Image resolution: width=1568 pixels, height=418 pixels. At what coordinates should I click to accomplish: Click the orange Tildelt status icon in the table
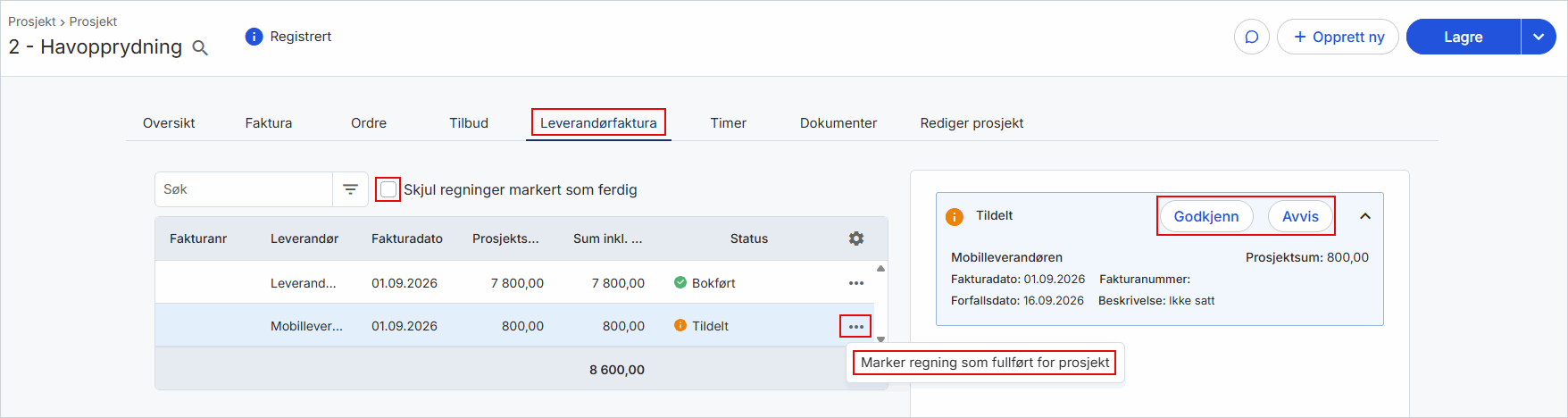click(x=680, y=325)
